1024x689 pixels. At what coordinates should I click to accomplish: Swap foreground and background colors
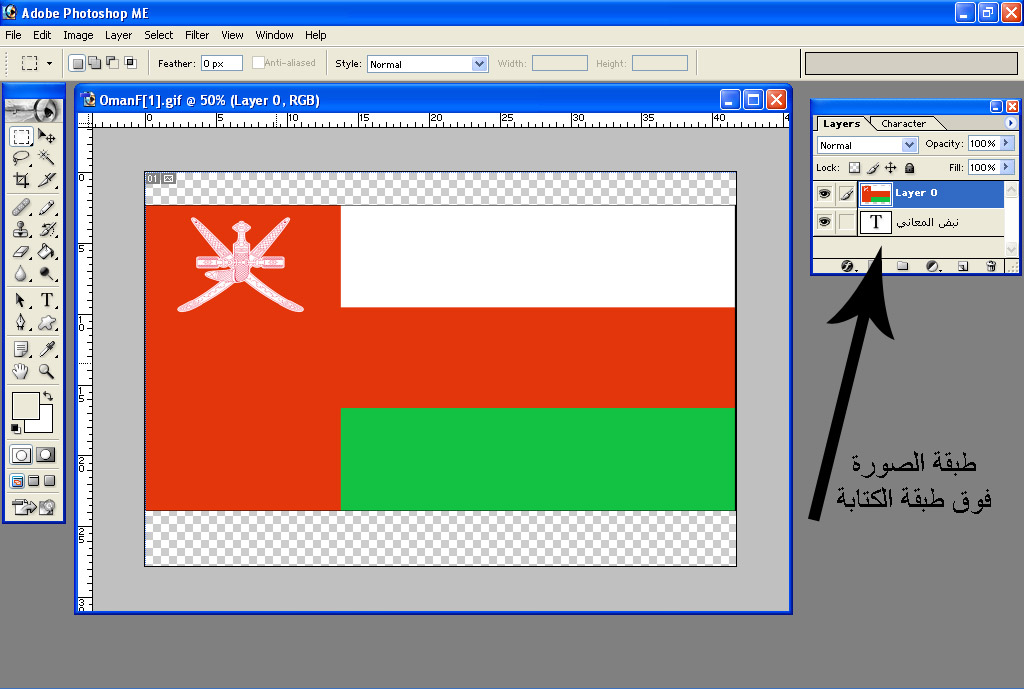[x=48, y=396]
